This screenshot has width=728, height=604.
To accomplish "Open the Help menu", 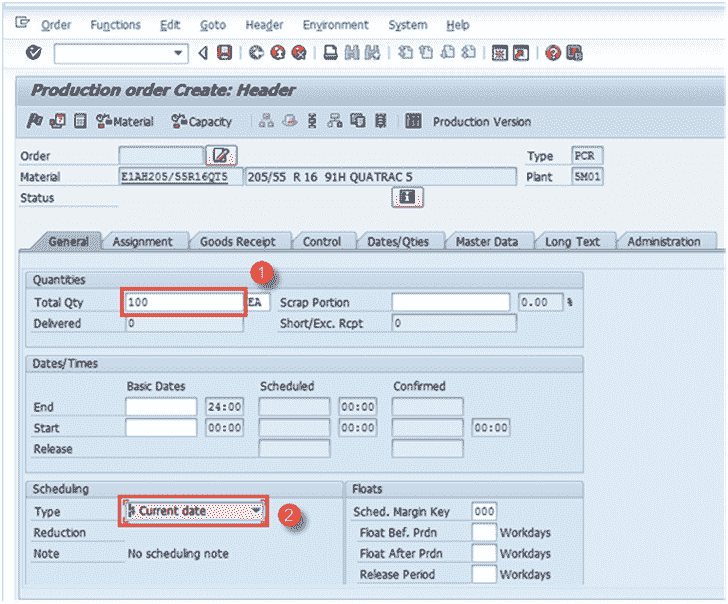I will tap(458, 25).
